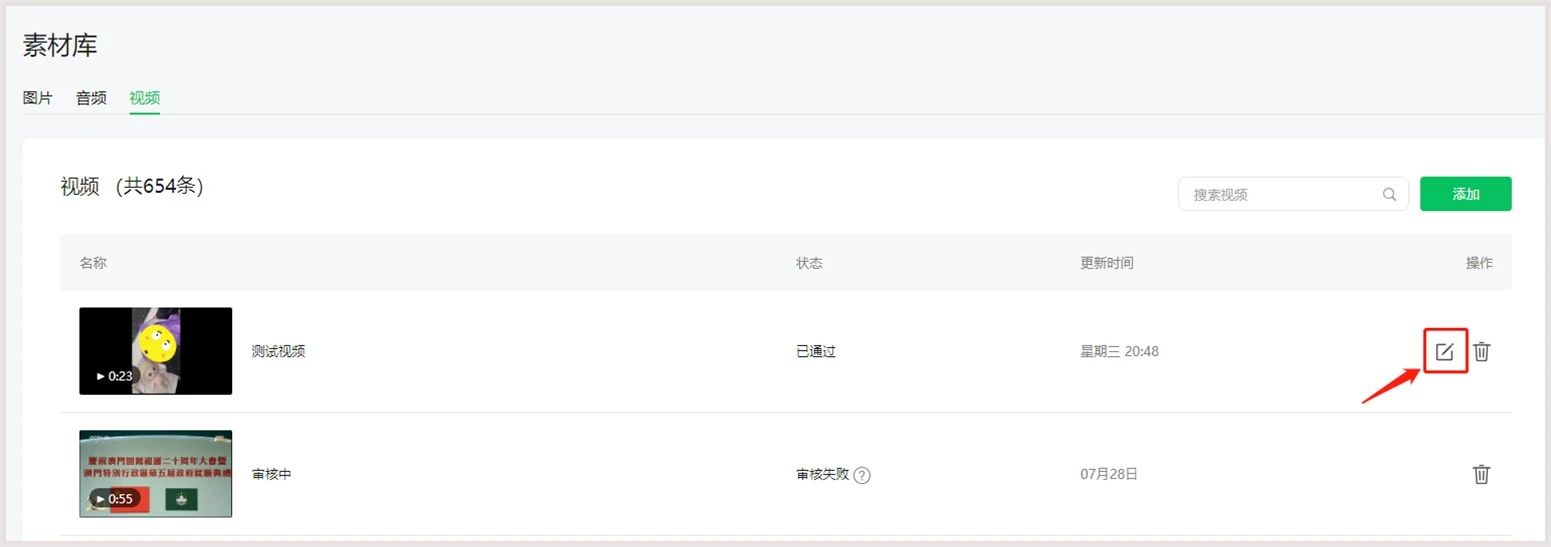Switch to the 音频 tab

[91, 98]
